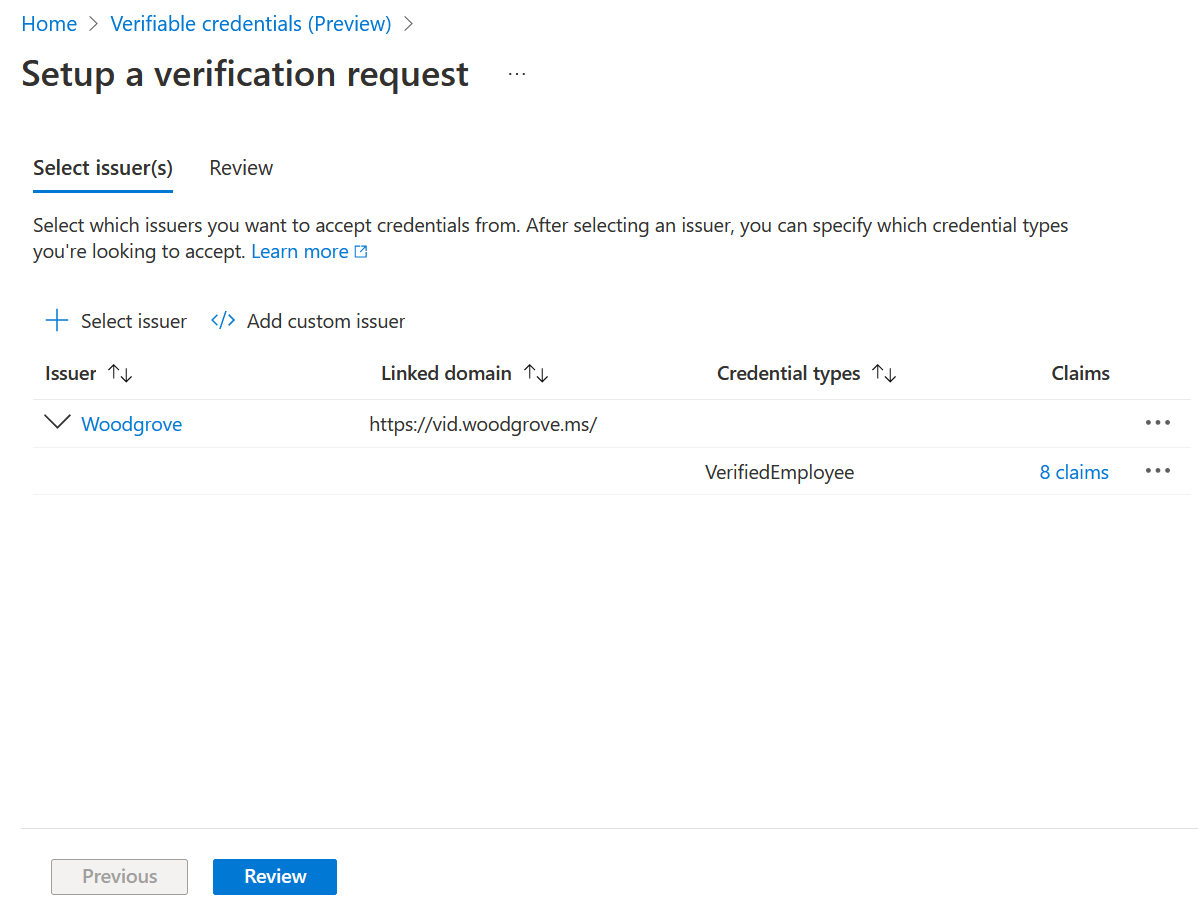Click the code brackets icon for custom issuer
Viewport: 1198px width, 920px height.
click(x=223, y=321)
